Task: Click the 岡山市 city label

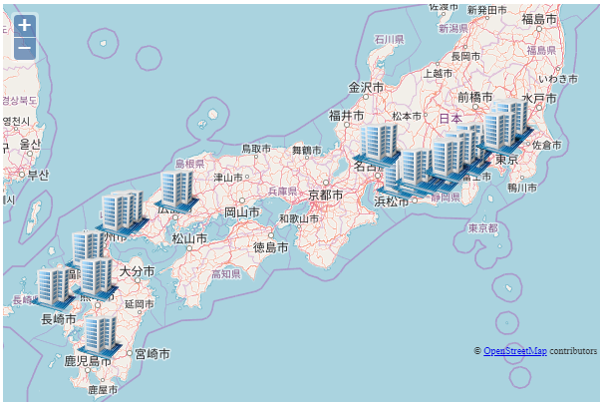Action: tap(241, 212)
